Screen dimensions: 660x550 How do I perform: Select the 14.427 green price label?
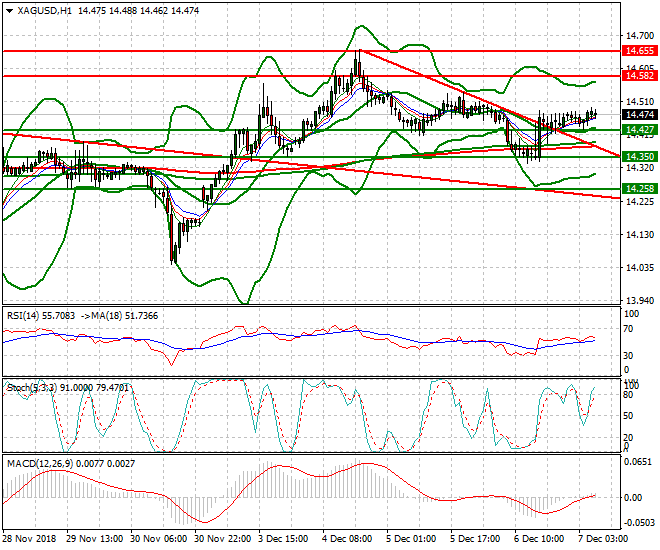click(640, 130)
